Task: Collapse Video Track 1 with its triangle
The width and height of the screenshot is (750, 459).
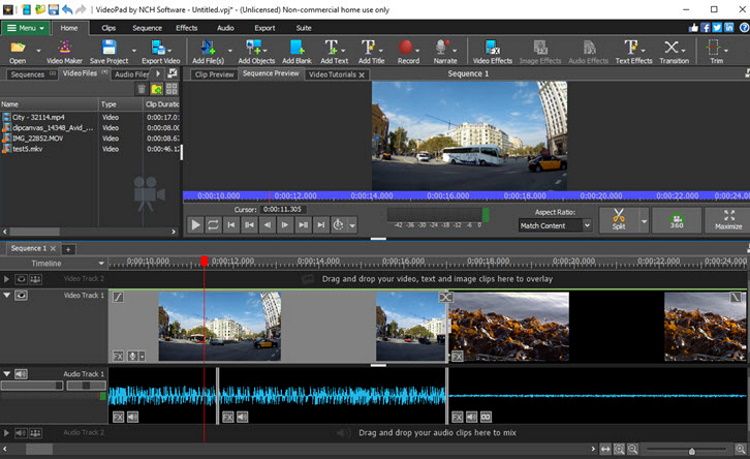Action: pyautogui.click(x=7, y=295)
